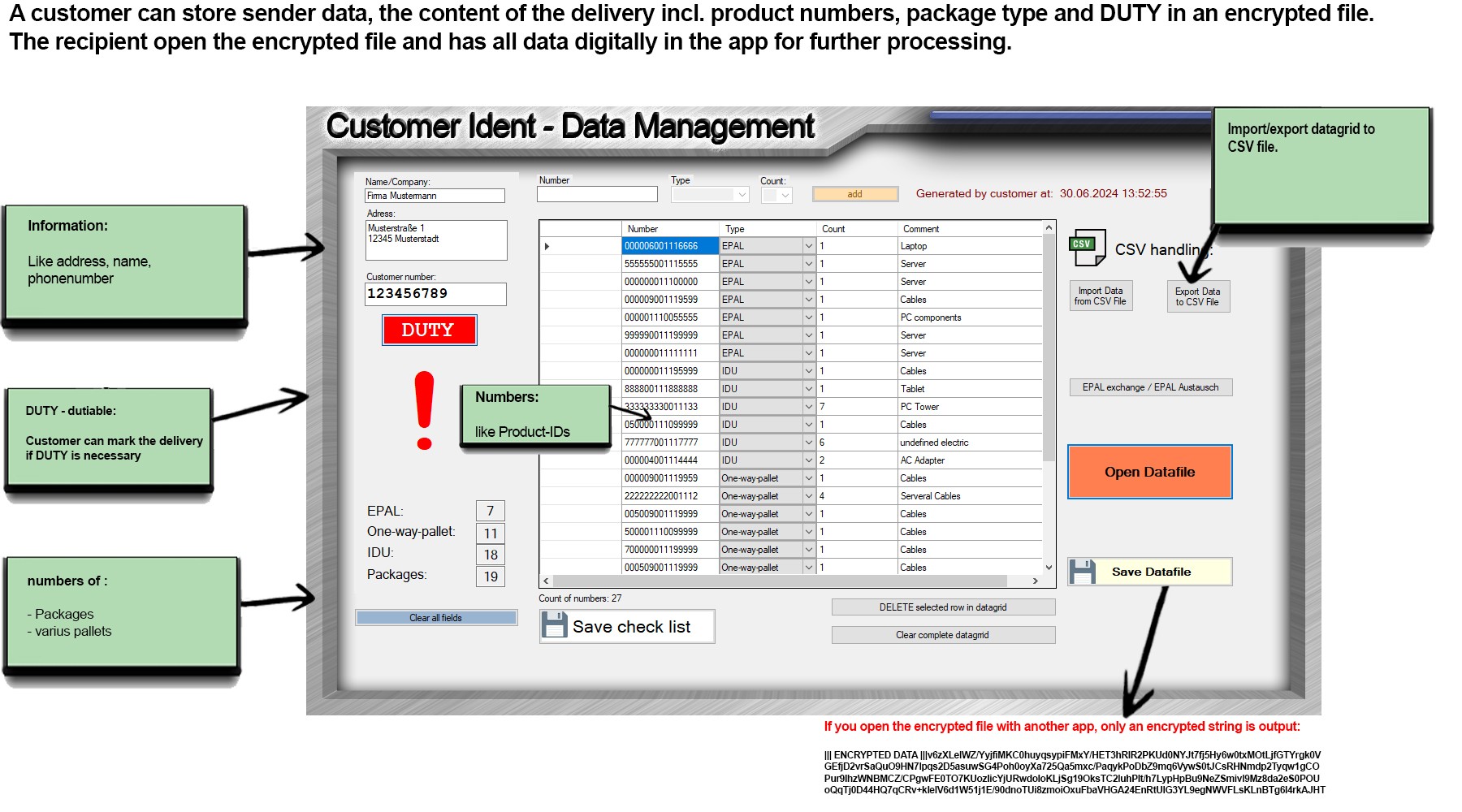Image resolution: width=1462 pixels, height=812 pixels.
Task: Click Clear complete datagrid button
Action: [942, 635]
